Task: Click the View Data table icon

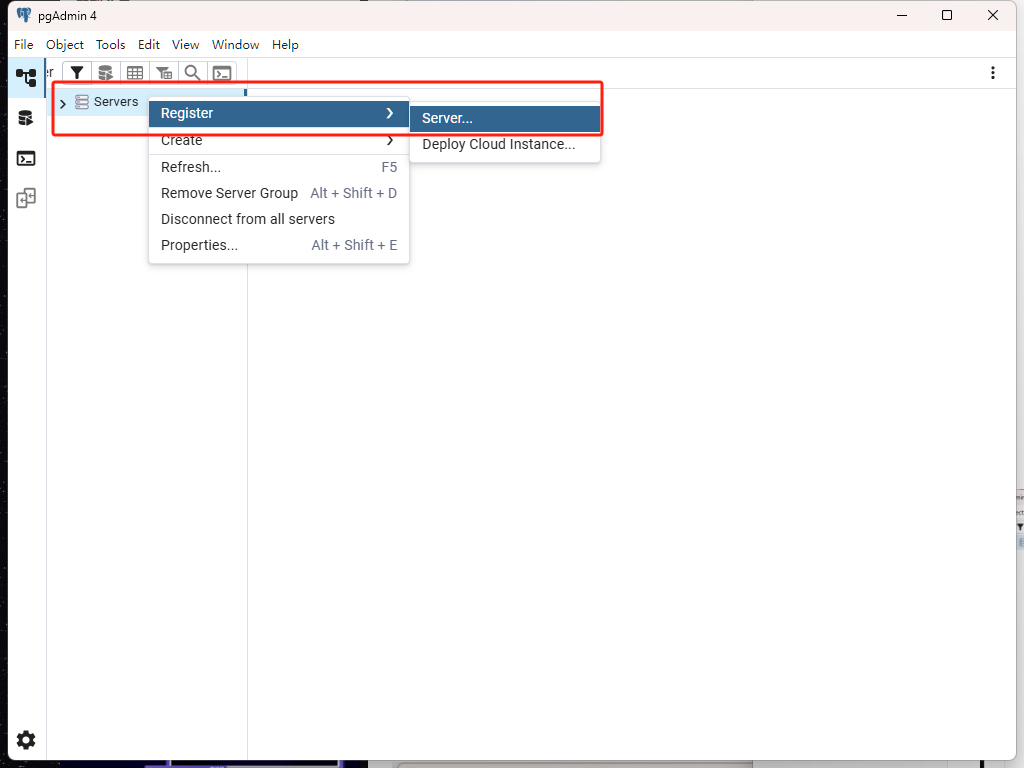Action: point(134,73)
